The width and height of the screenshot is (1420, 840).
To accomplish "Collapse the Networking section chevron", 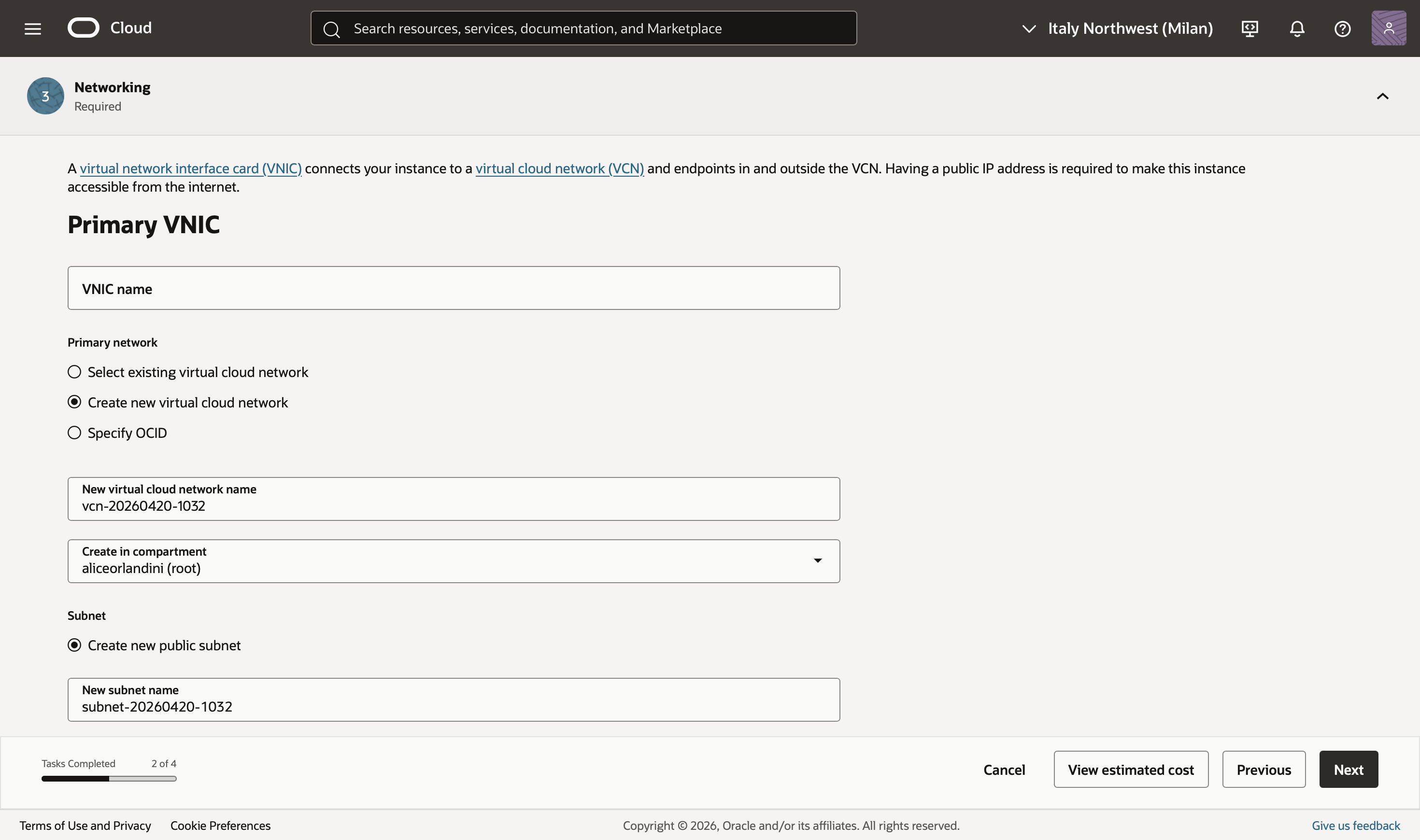I will (x=1383, y=96).
